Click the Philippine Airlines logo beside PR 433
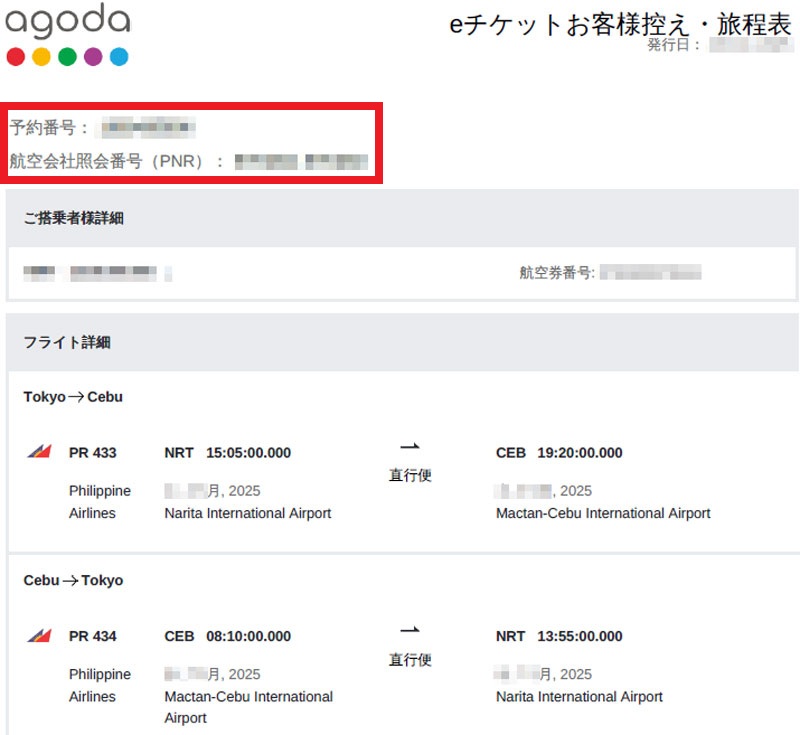The image size is (800, 735). [39, 451]
